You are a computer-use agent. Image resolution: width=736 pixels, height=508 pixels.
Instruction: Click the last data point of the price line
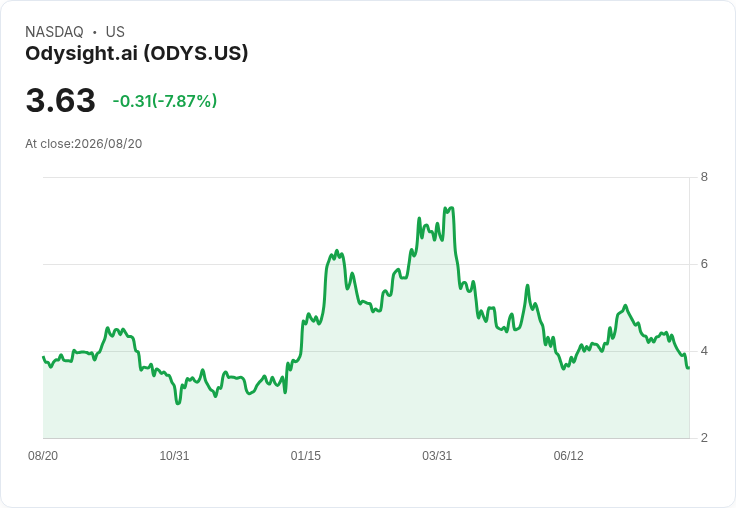[x=688, y=368]
